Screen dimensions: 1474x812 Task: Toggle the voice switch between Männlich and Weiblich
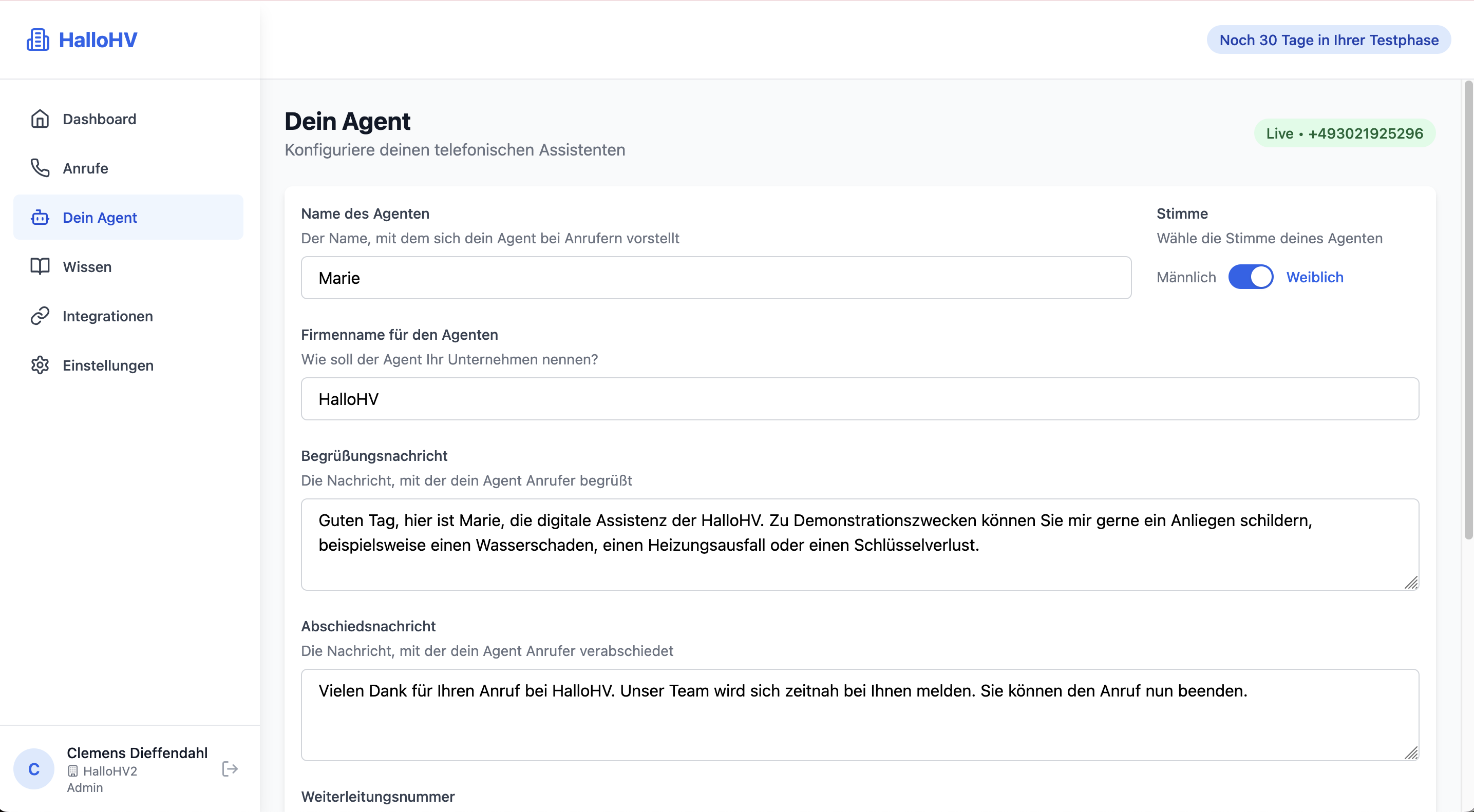click(x=1251, y=277)
